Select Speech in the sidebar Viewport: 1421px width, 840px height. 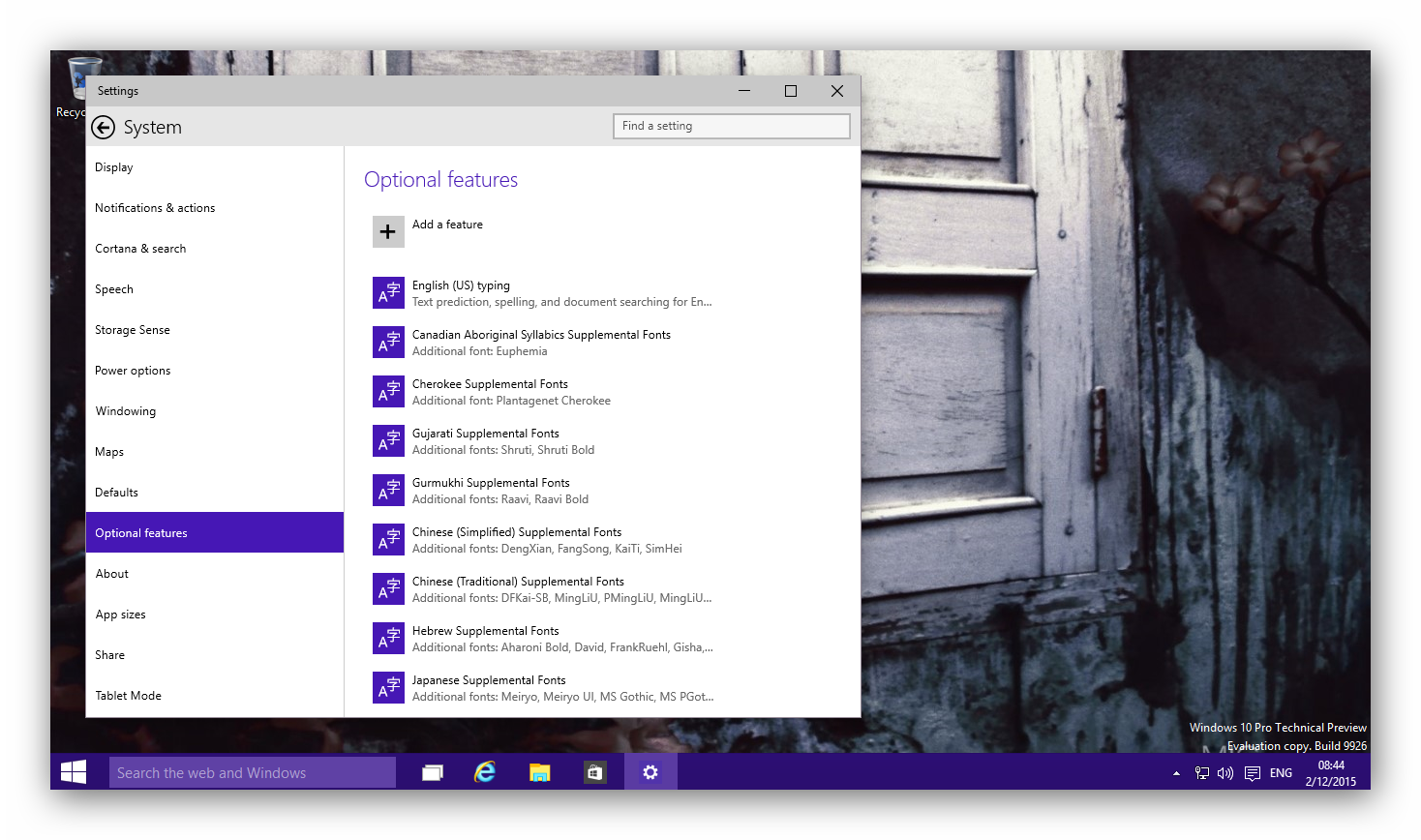215,289
